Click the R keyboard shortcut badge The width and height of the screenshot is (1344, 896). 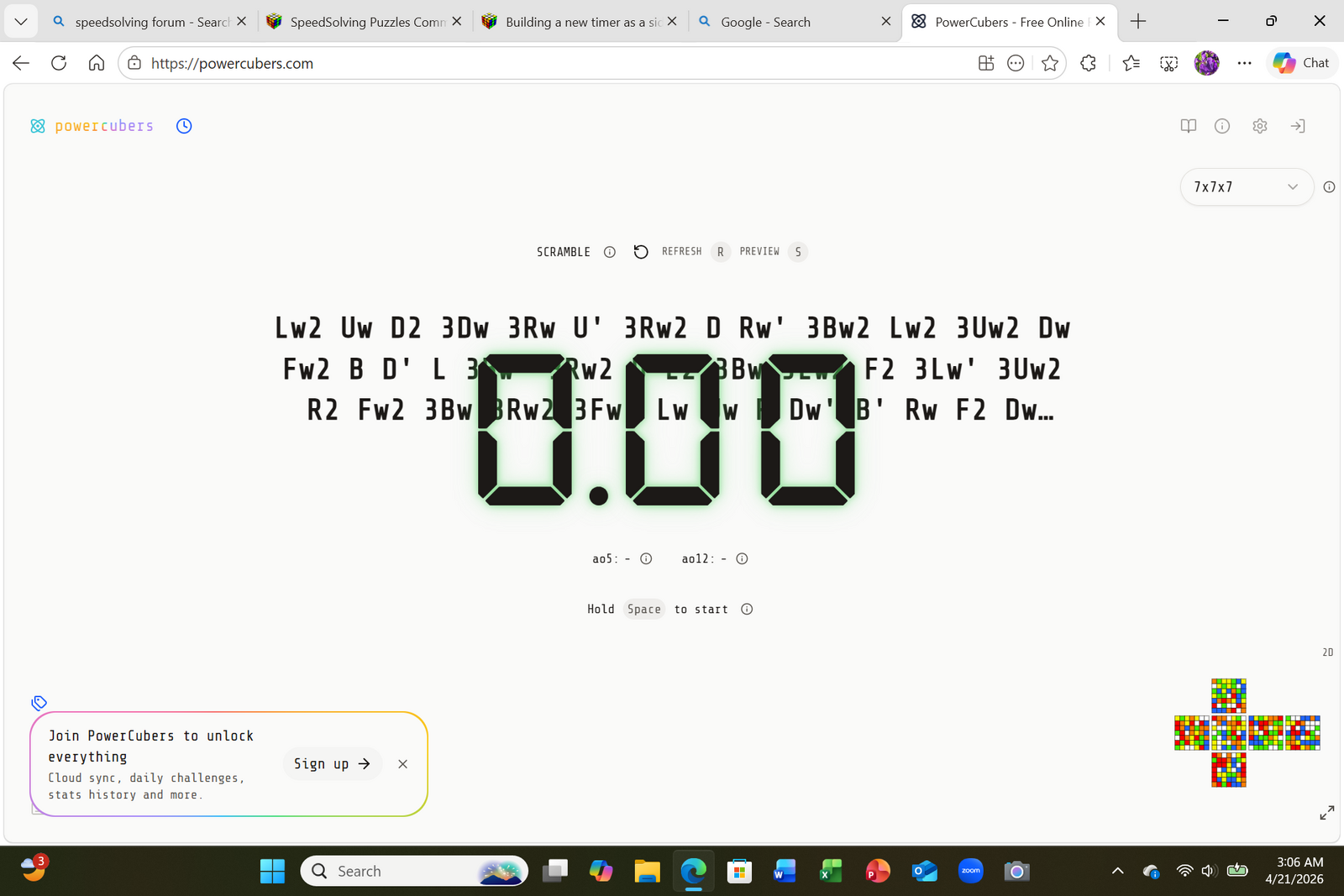[721, 252]
